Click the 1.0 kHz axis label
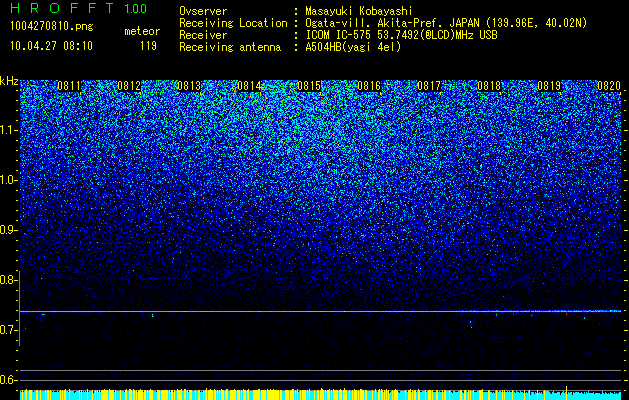 [x=8, y=180]
